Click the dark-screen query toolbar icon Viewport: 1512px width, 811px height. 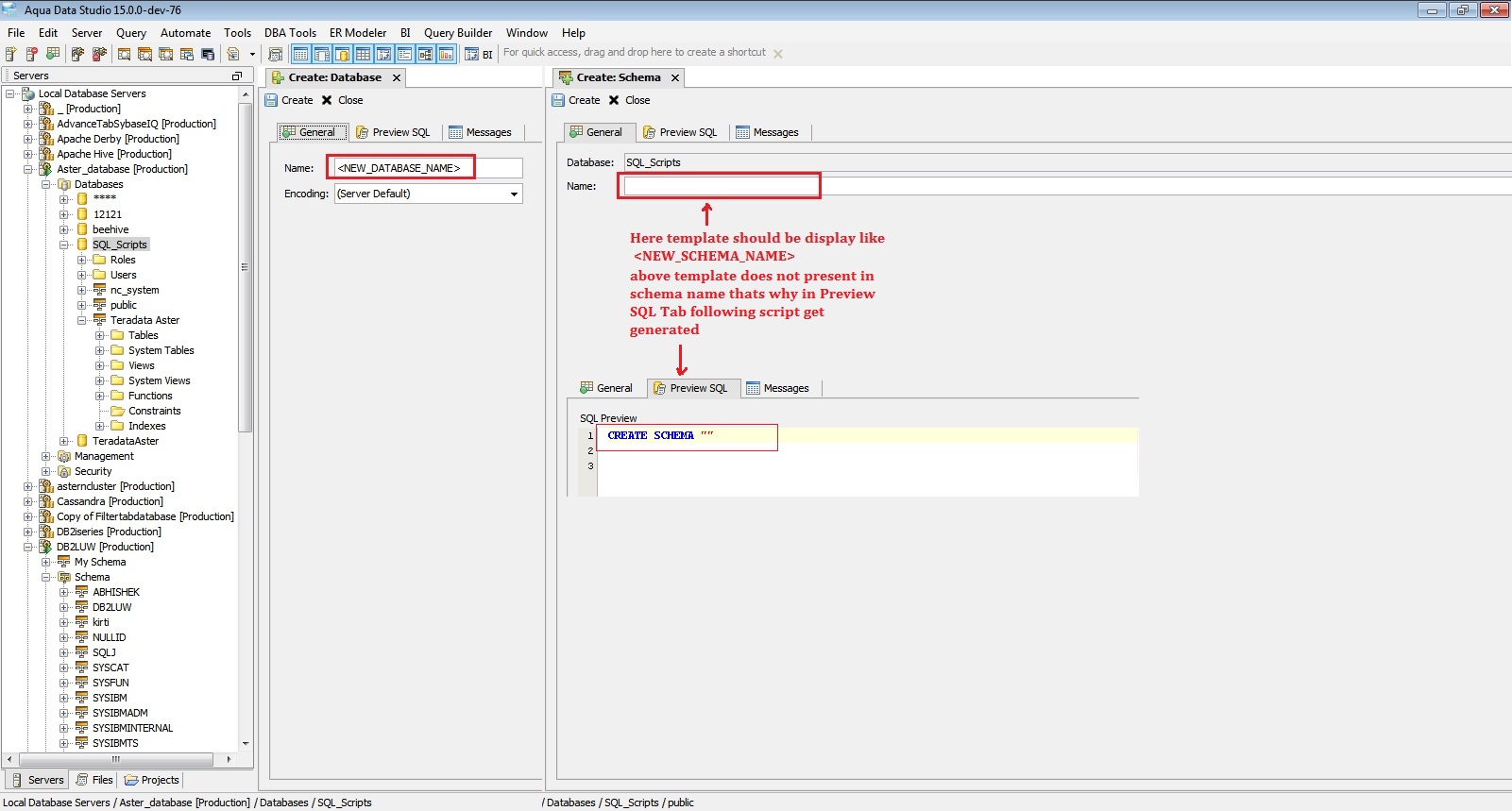tap(208, 54)
